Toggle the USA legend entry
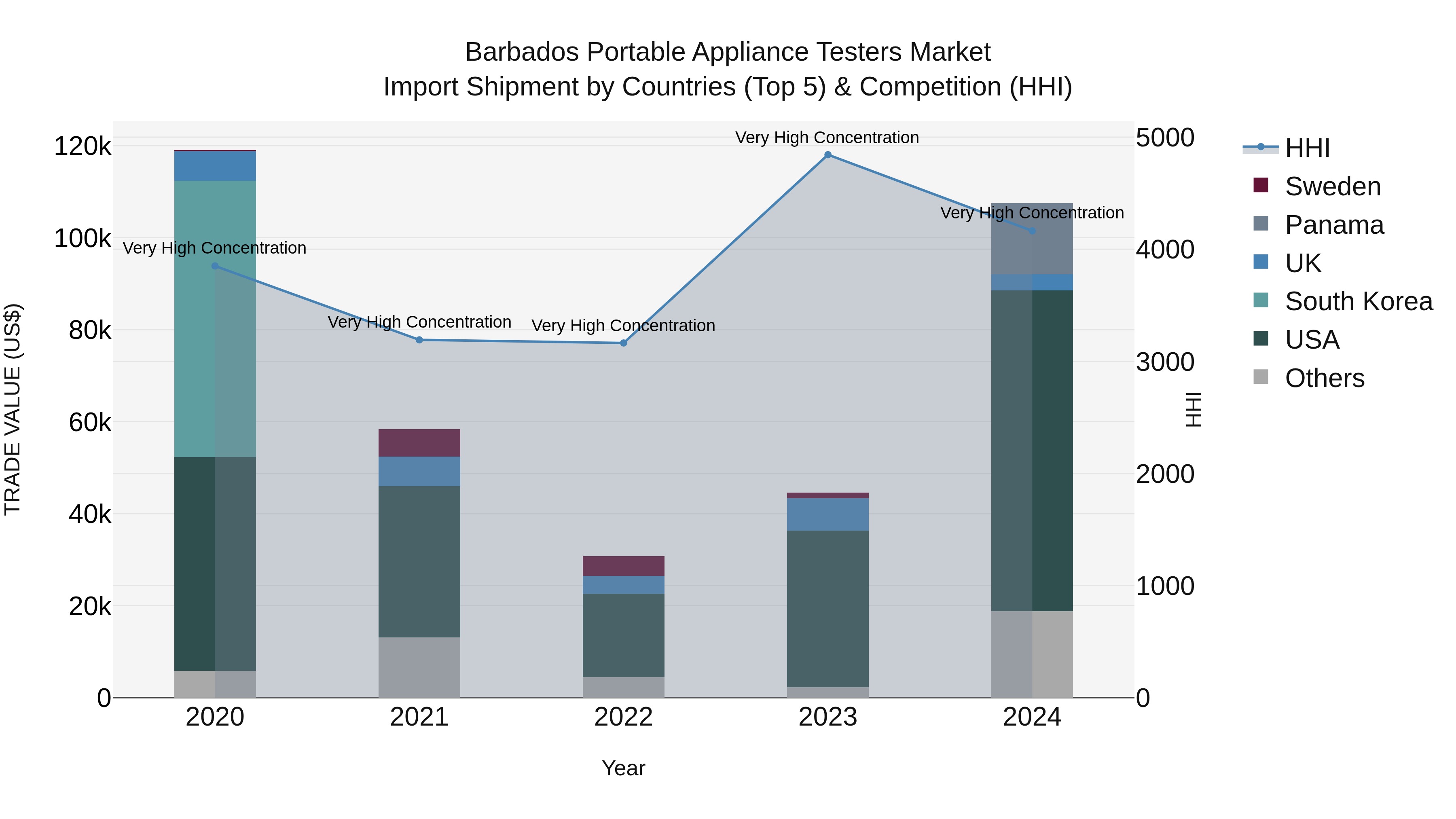Viewport: 1456px width, 819px height. (1296, 340)
